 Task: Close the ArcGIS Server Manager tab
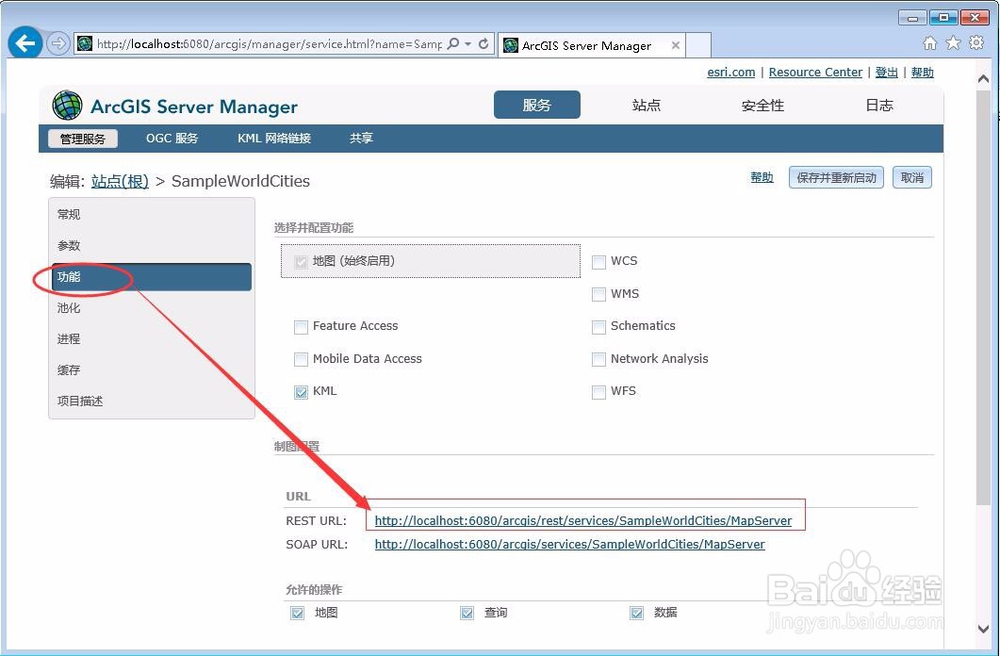[x=675, y=45]
